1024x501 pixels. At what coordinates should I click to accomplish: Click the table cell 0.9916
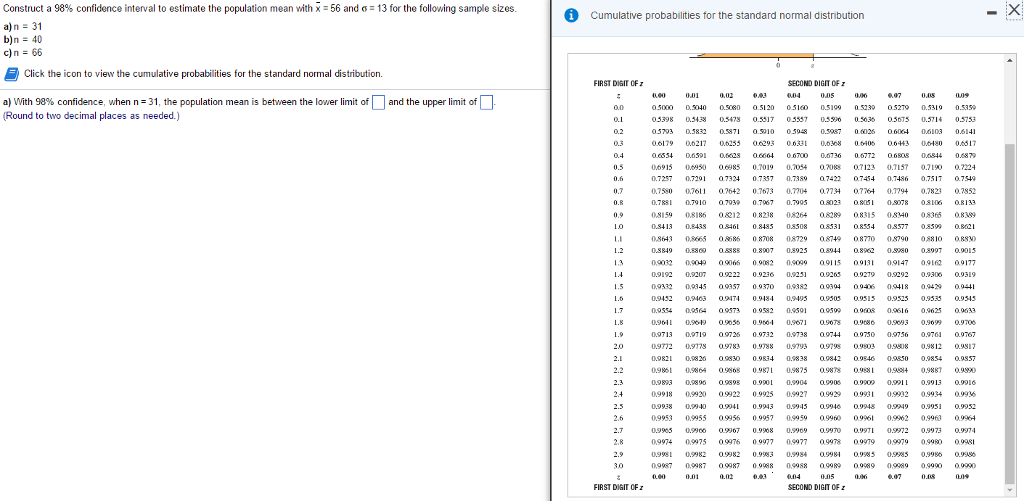click(x=965, y=382)
